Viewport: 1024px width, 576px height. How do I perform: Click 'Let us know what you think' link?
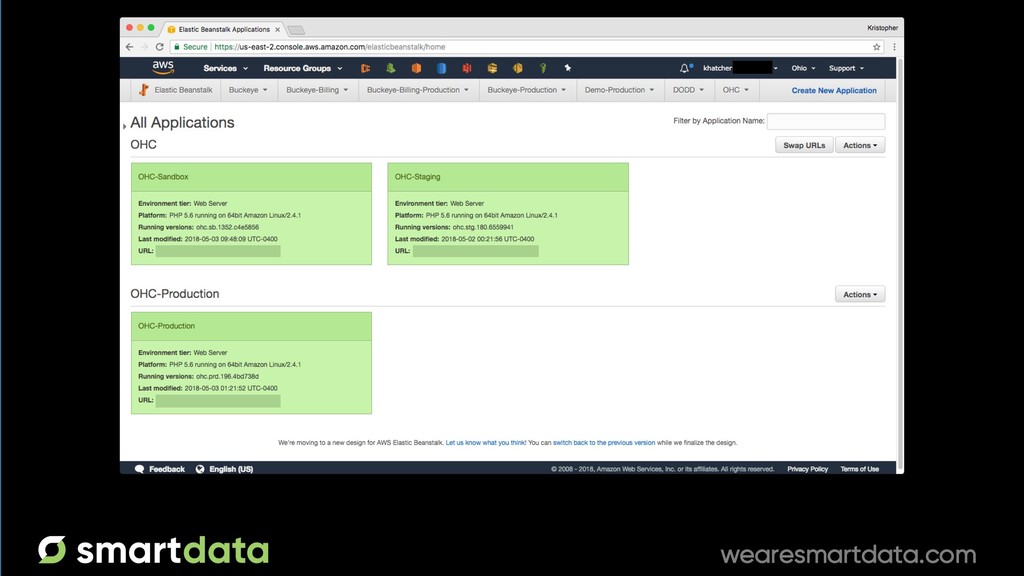(x=485, y=443)
